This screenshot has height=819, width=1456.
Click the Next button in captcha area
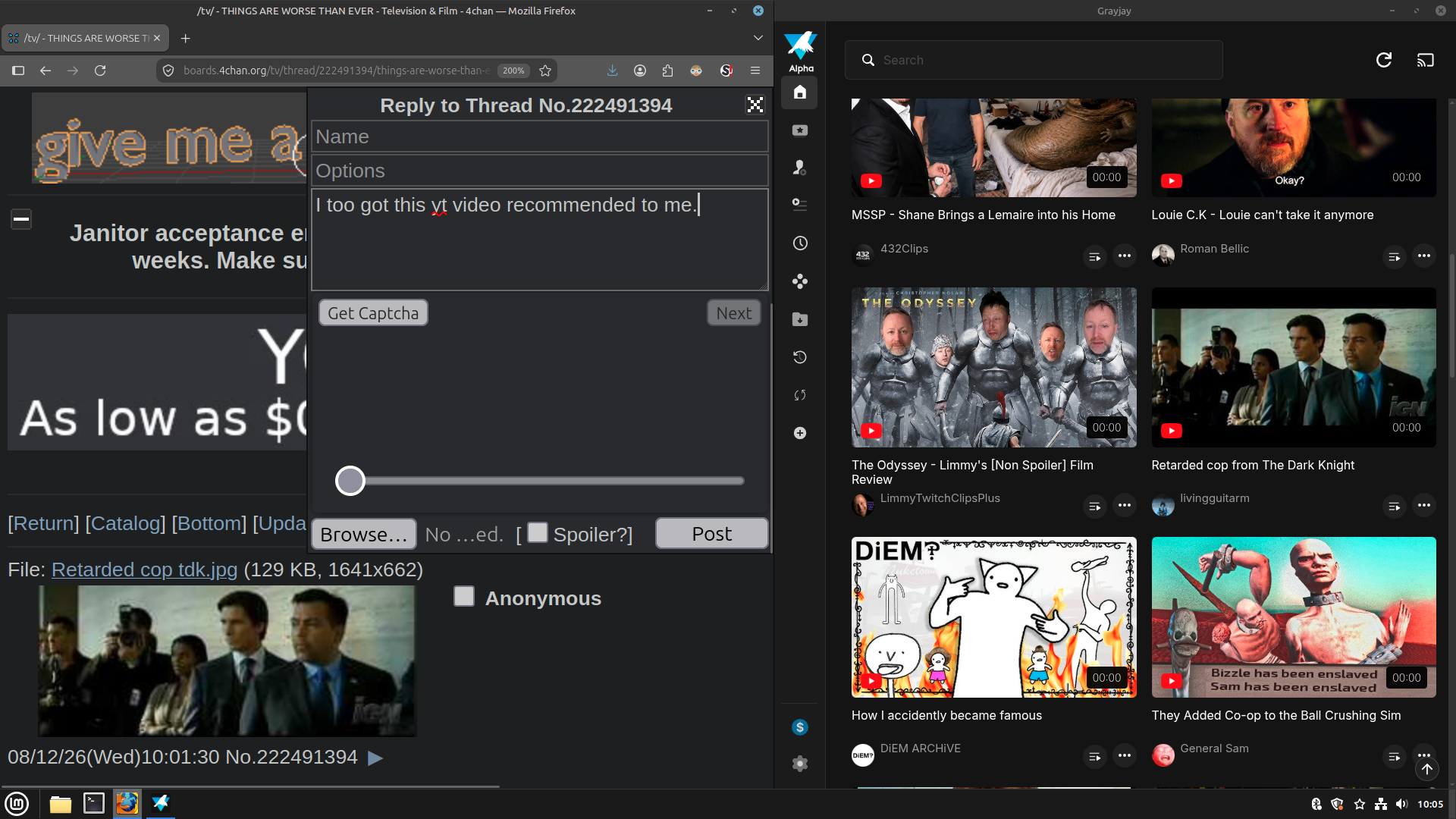click(734, 313)
